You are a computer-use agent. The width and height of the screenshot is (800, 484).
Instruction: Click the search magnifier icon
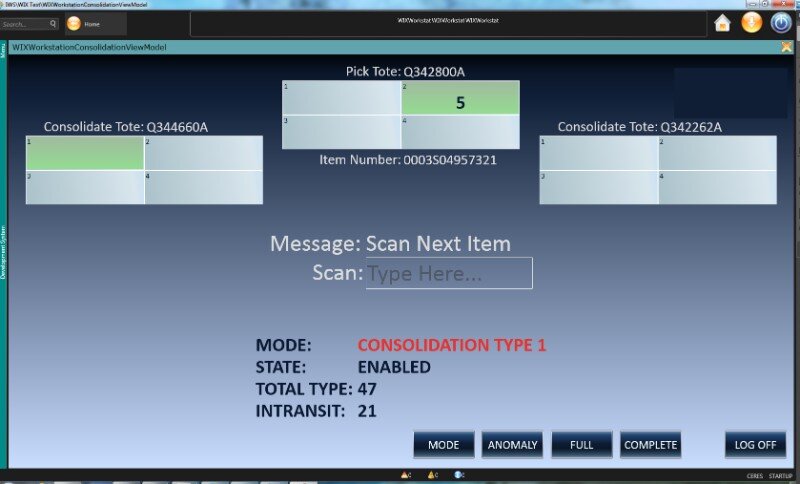(x=53, y=24)
